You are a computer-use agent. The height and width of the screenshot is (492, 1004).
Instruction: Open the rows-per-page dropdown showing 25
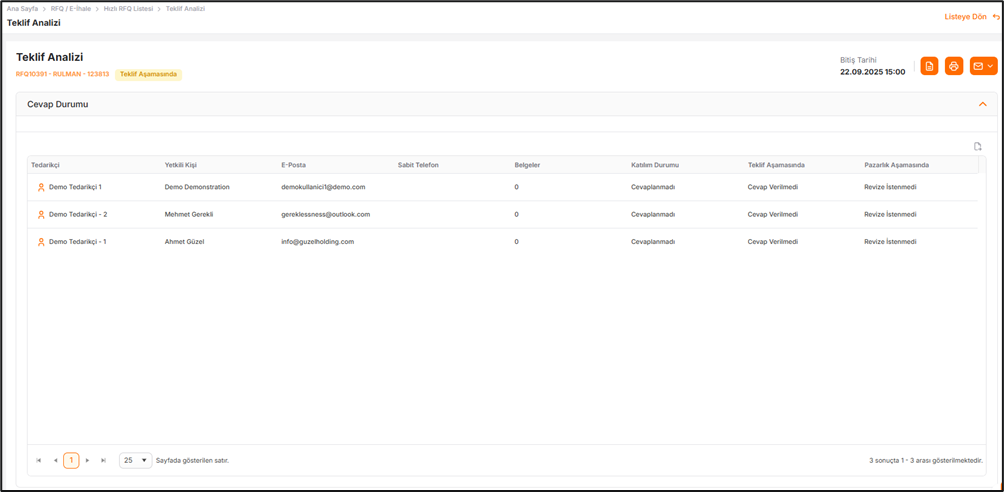tap(135, 461)
